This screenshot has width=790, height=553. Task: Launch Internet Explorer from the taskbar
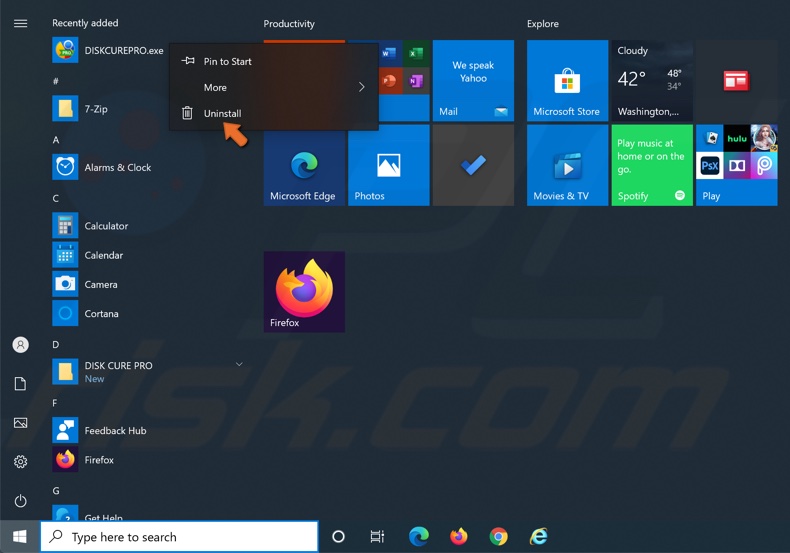(539, 536)
